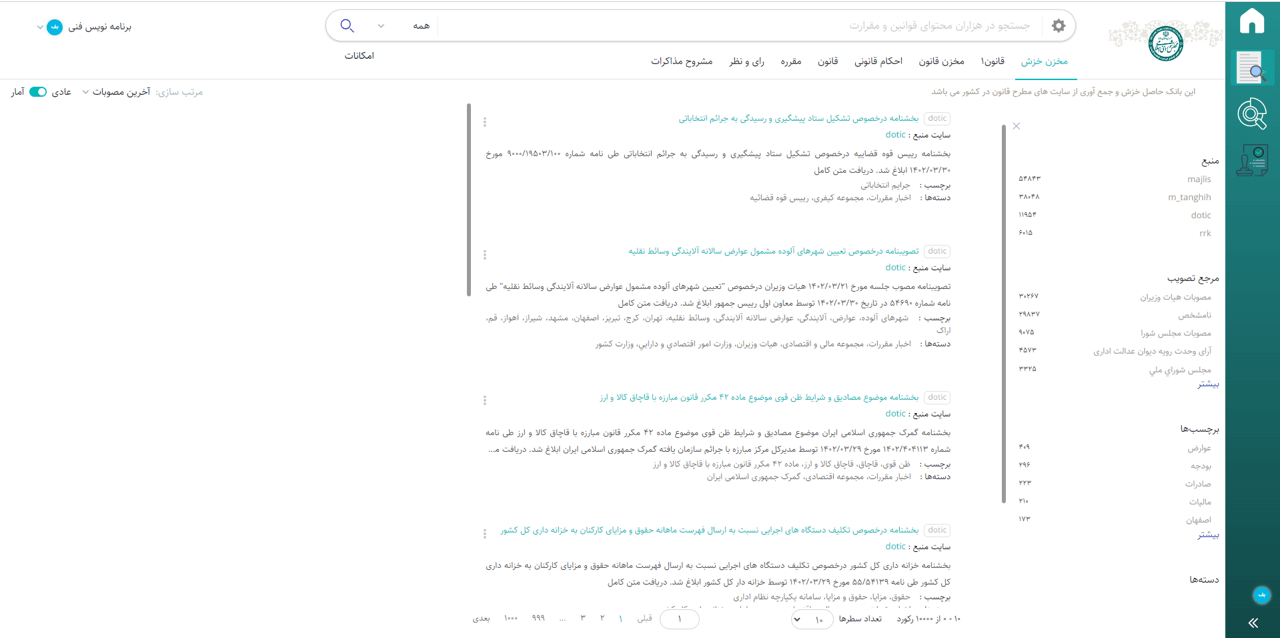This screenshot has height=638, width=1280.
Task: Click dotic source link of smuggling circular
Action: pos(895,413)
